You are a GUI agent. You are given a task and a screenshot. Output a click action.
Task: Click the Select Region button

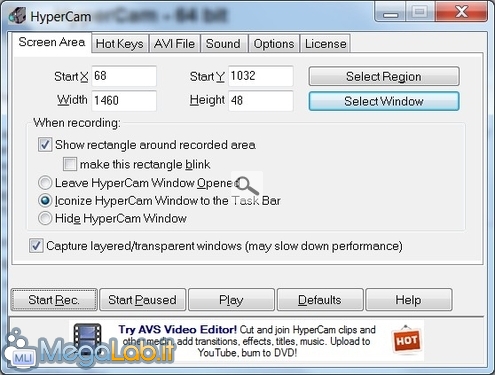pos(384,76)
